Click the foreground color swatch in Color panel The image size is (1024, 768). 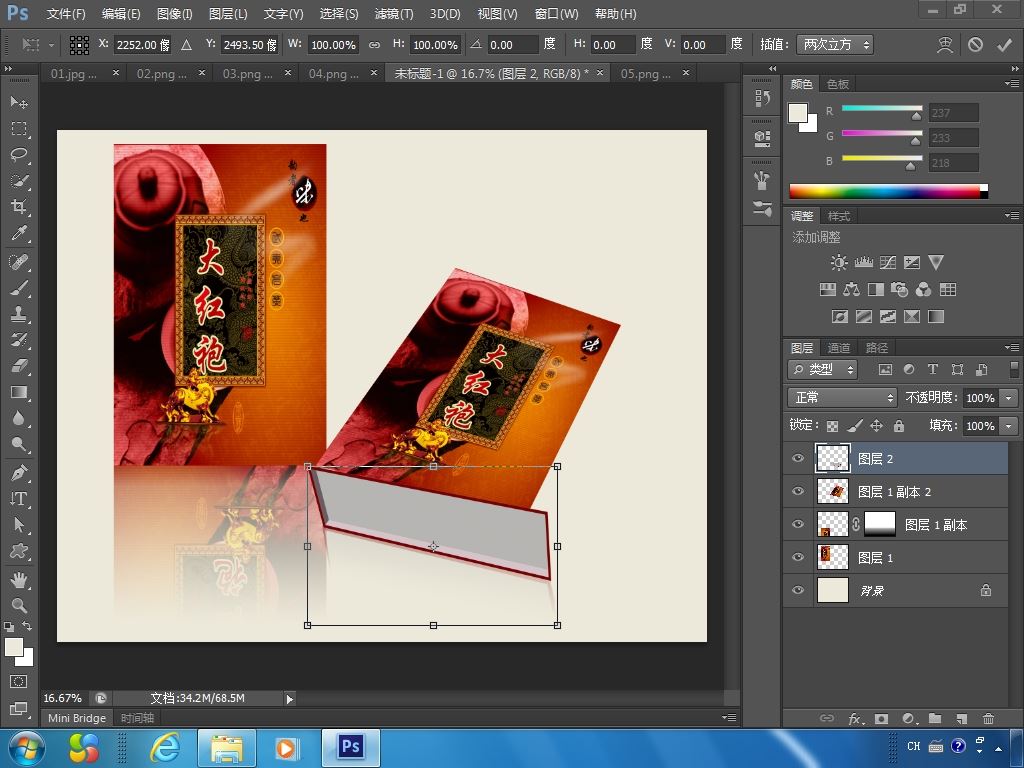tap(798, 113)
